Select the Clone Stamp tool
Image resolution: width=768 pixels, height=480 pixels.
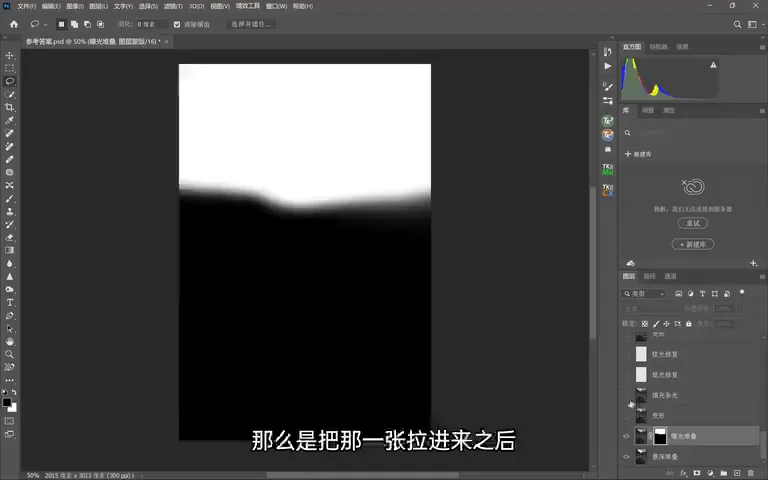[x=9, y=212]
